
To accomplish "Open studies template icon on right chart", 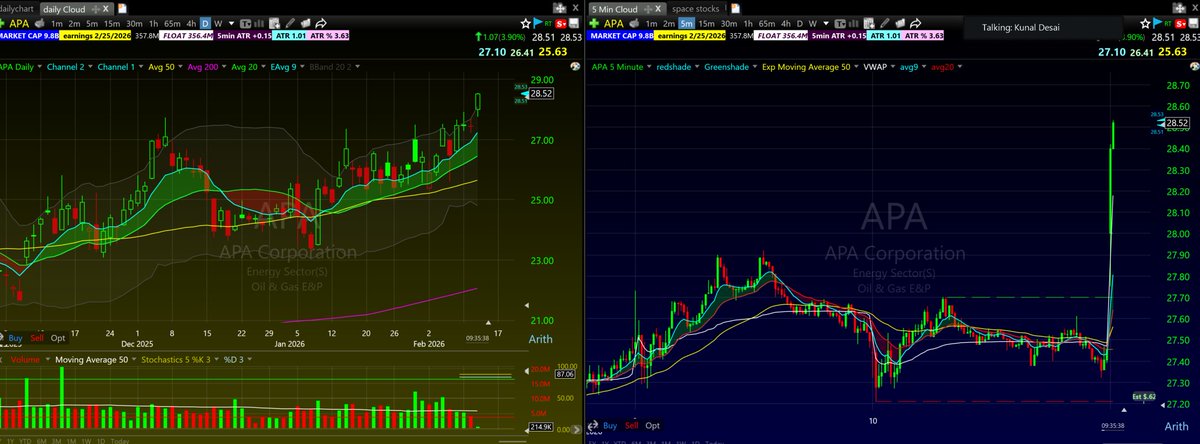I will click(x=869, y=24).
